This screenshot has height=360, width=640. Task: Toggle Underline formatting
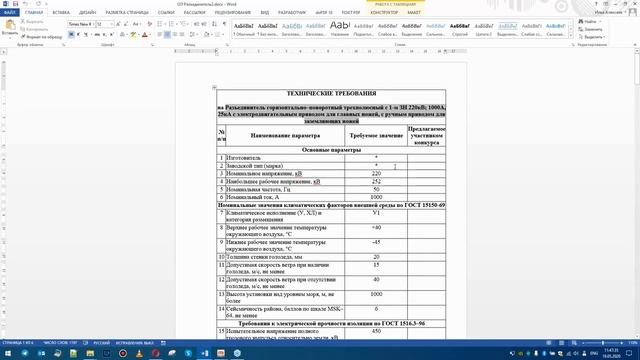click(x=86, y=35)
